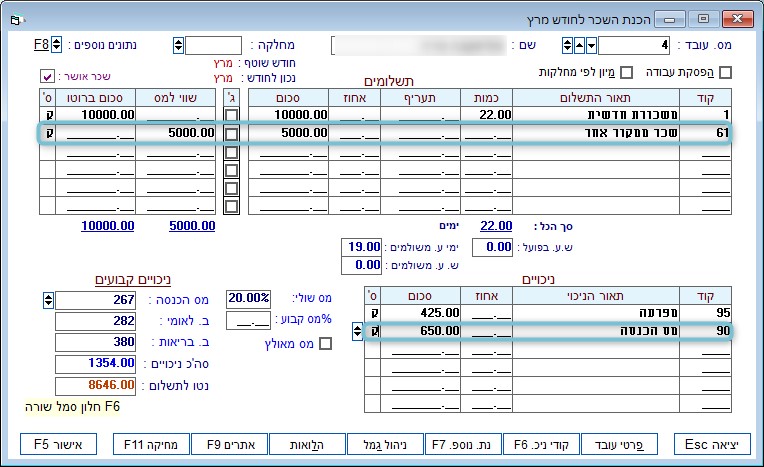
Task: Check the ג' box in fourth payment row
Action: point(231,170)
